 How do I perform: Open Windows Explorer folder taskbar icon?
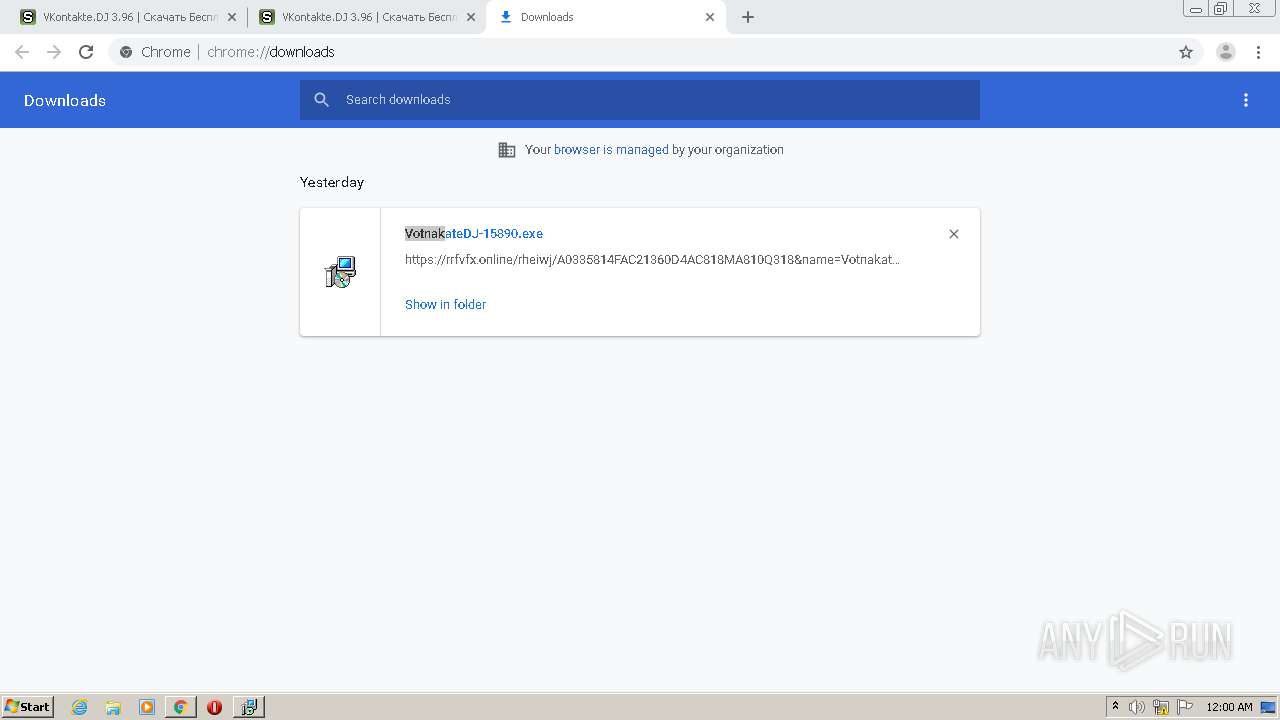pyautogui.click(x=113, y=707)
